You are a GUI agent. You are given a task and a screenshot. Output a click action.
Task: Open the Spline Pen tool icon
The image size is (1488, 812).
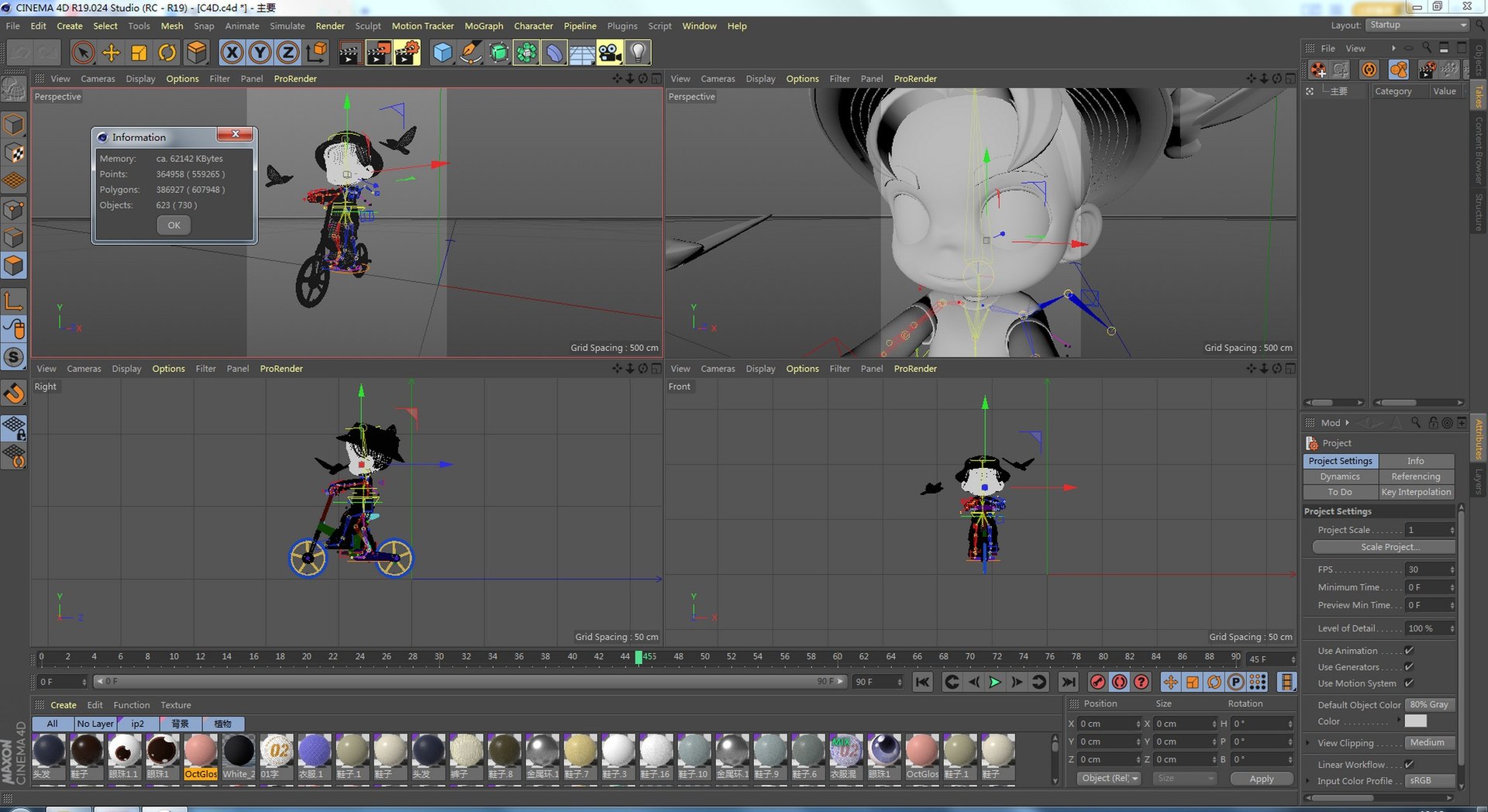coord(470,53)
